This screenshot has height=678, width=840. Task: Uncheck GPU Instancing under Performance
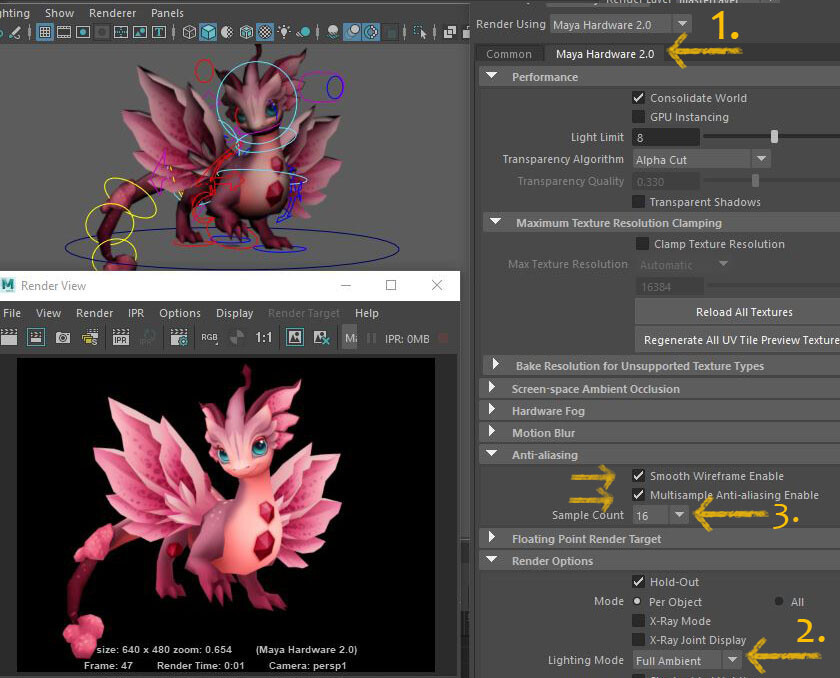tap(637, 117)
